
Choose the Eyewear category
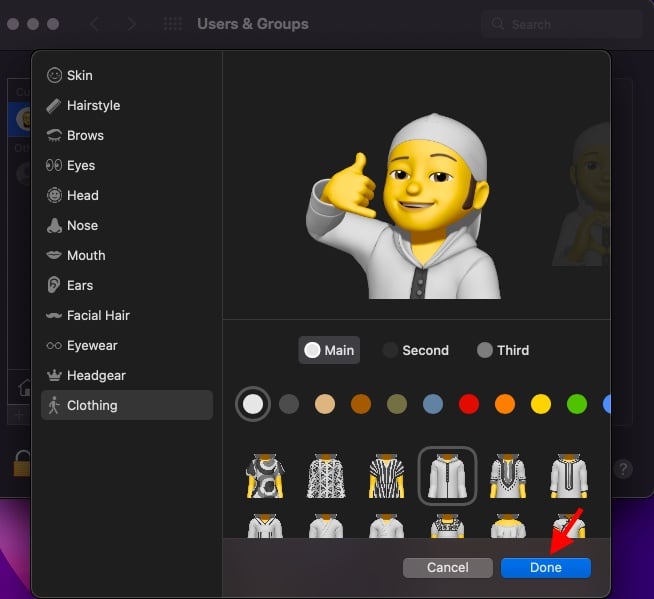pyautogui.click(x=92, y=345)
